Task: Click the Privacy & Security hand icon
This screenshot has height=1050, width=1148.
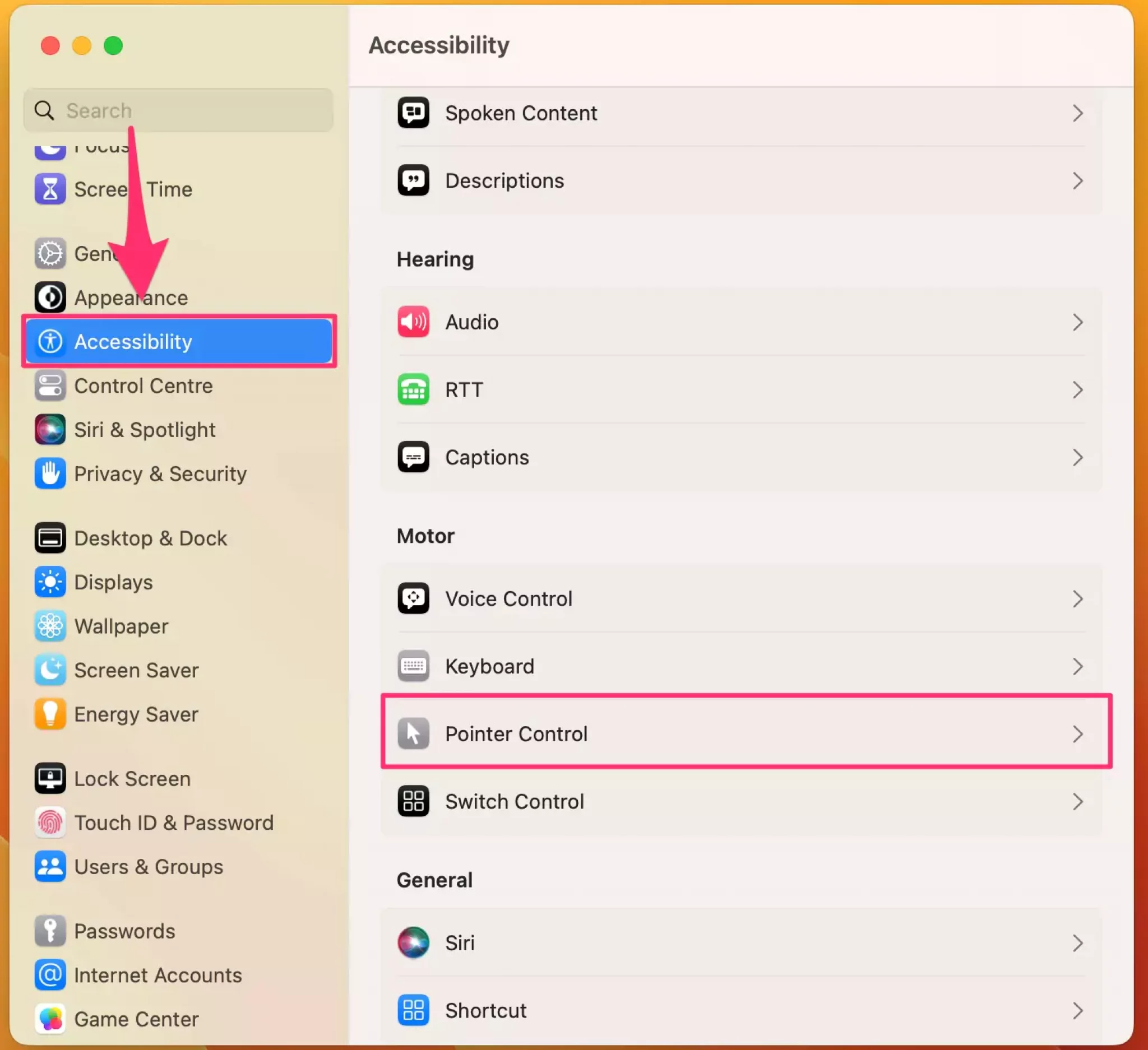Action: tap(50, 473)
